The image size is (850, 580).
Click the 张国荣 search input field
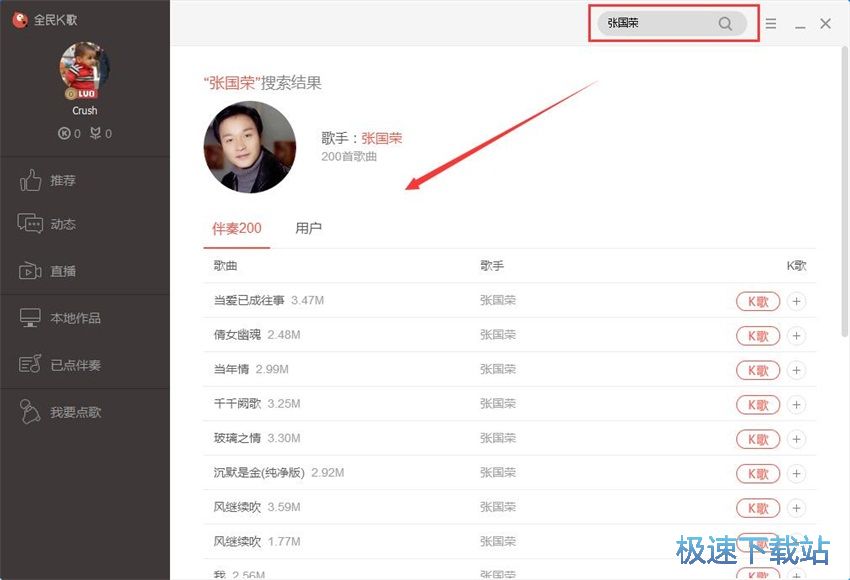click(672, 23)
